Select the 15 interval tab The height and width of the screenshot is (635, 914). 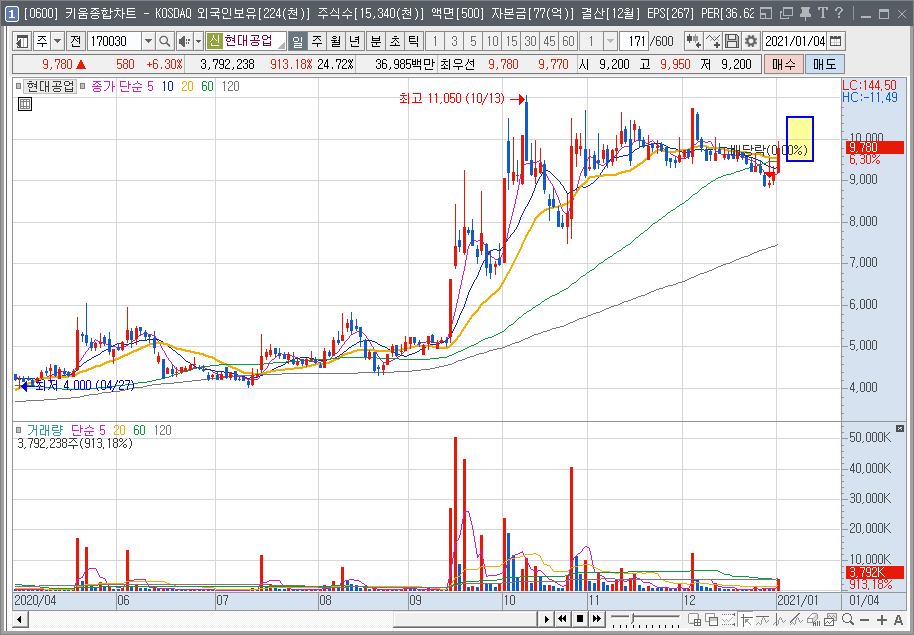click(x=511, y=41)
